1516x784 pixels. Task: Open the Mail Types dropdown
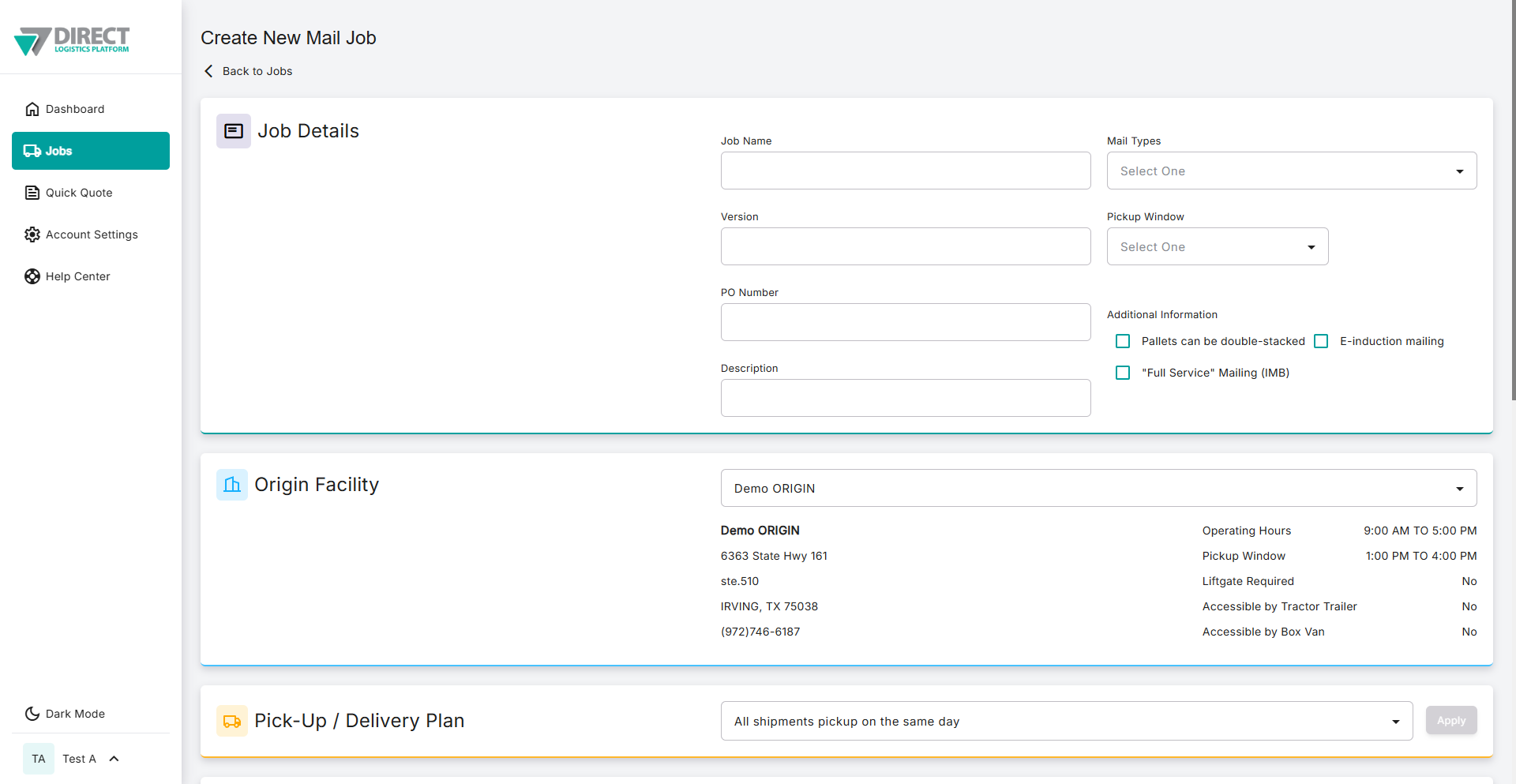tap(1292, 171)
